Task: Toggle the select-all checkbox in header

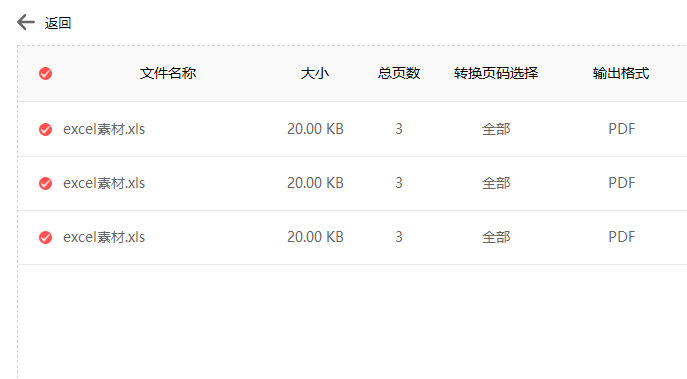Action: click(46, 73)
